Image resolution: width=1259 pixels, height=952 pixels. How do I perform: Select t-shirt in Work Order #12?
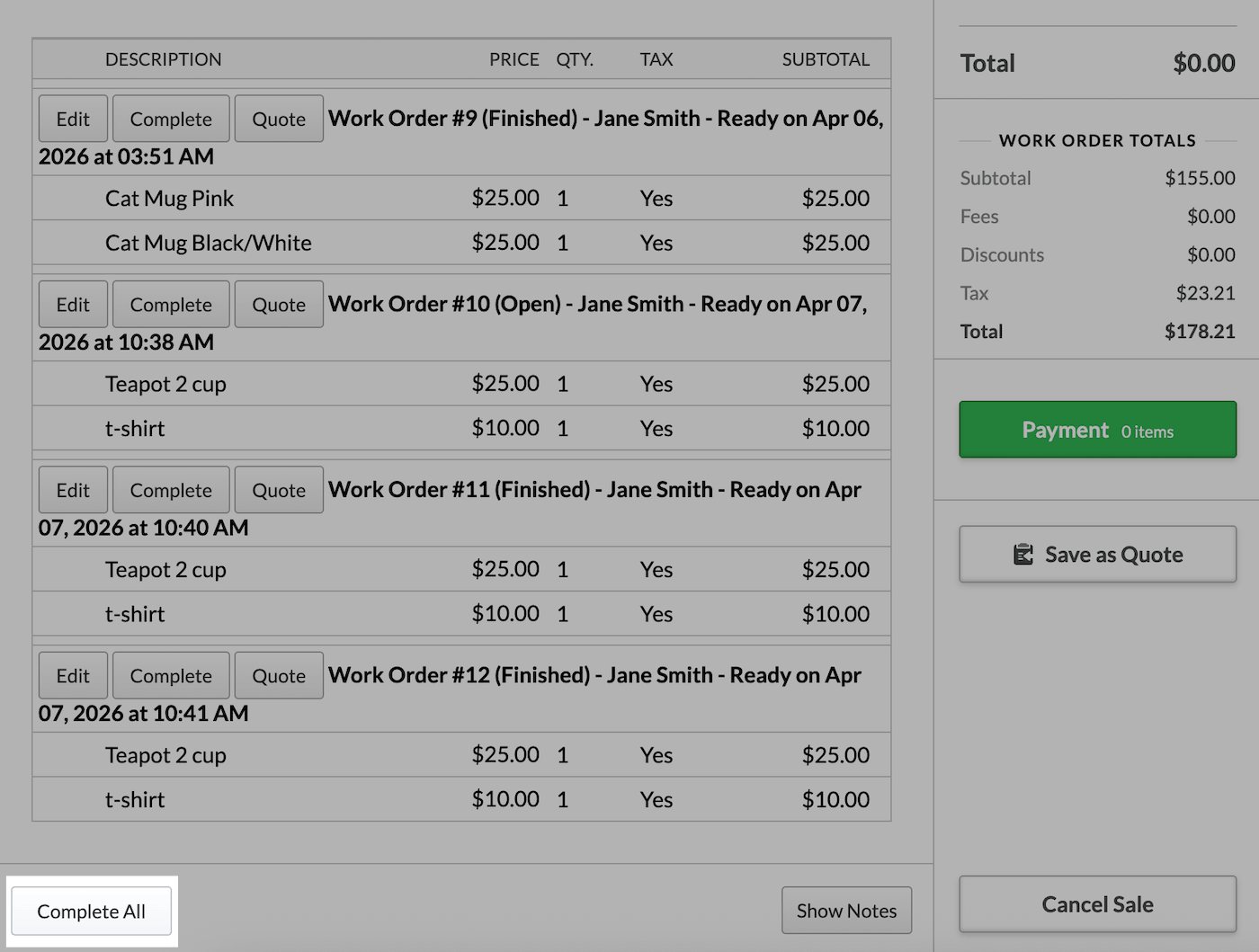(x=461, y=799)
